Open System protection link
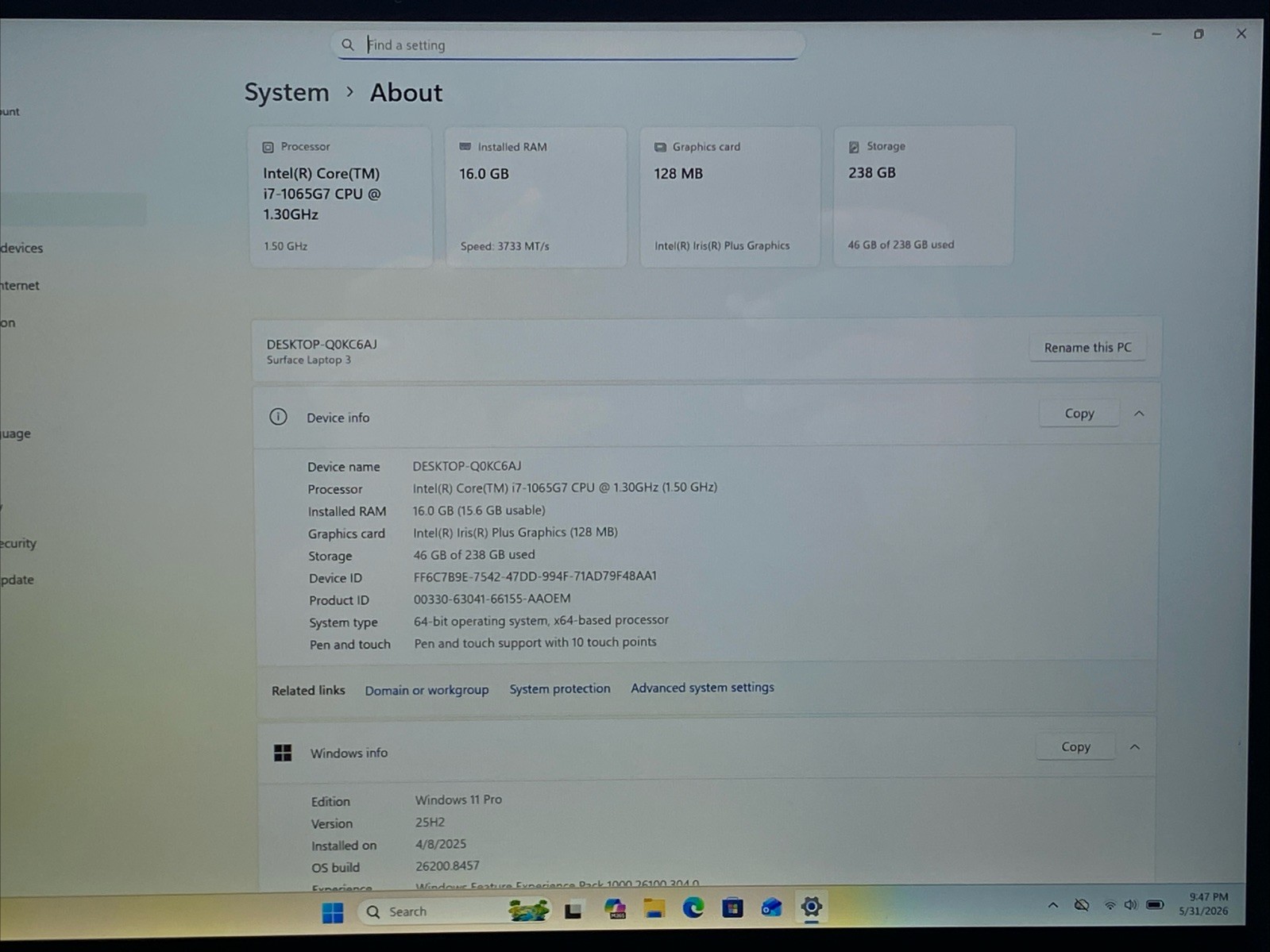The width and height of the screenshot is (1270, 952). point(560,688)
